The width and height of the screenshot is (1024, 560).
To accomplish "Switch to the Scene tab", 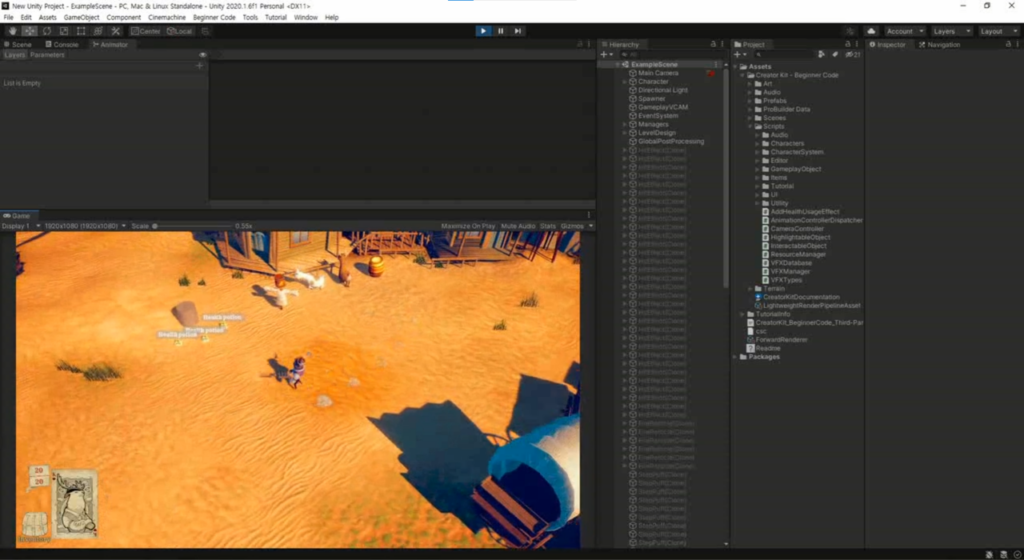I will (x=18, y=44).
